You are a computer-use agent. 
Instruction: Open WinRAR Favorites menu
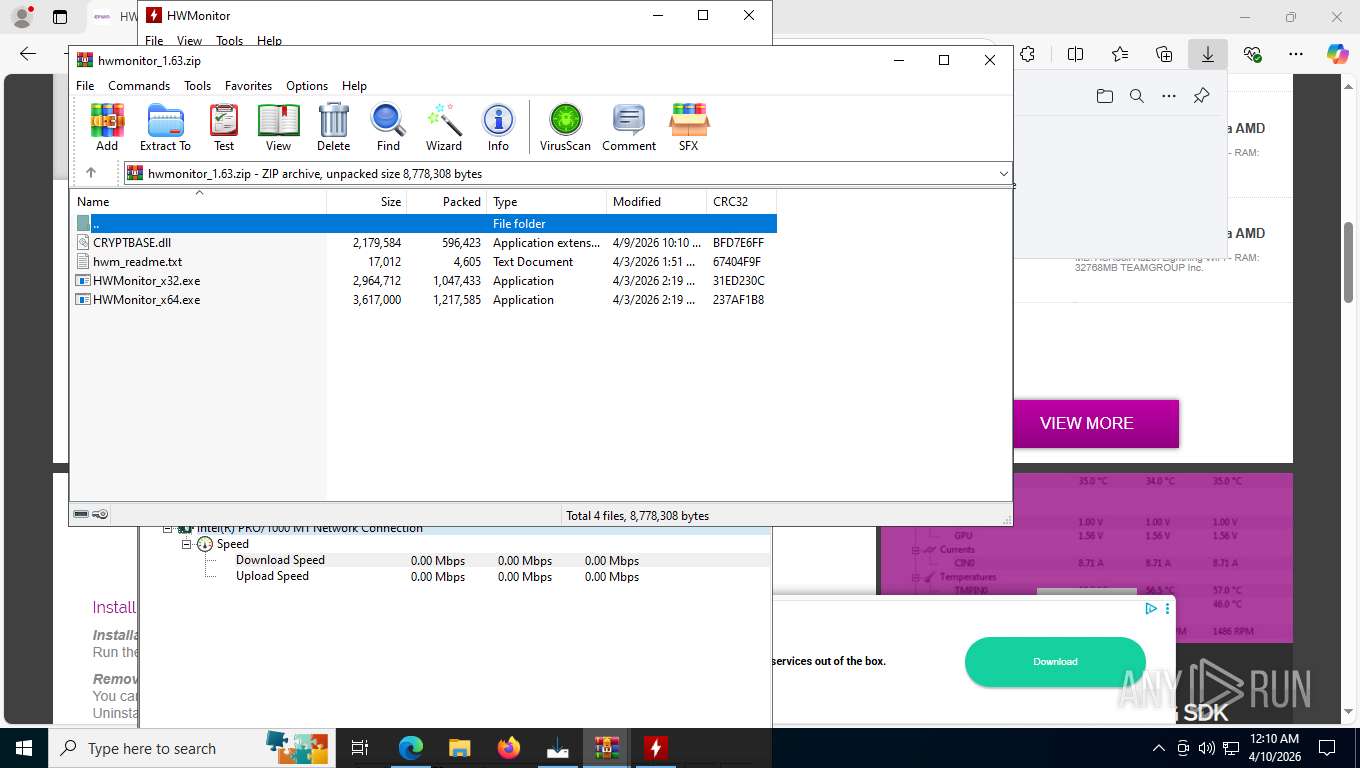[x=248, y=86]
